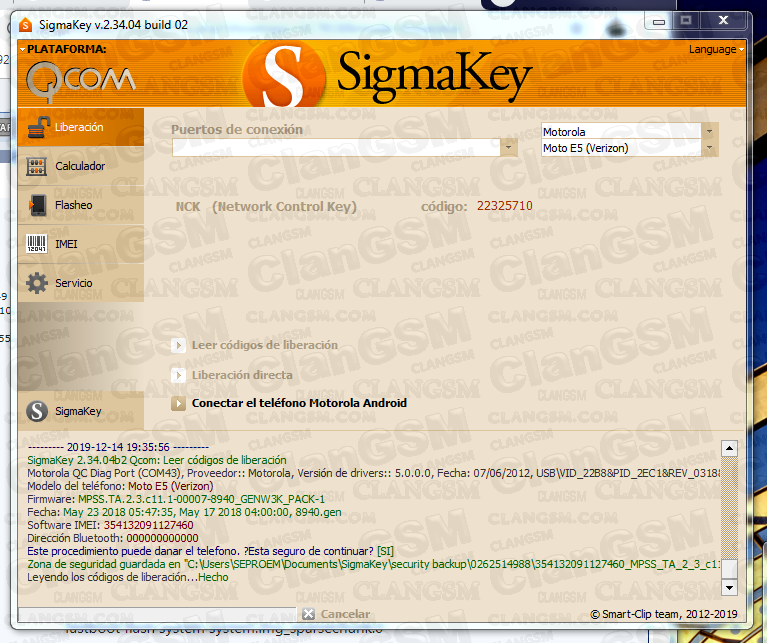Click the log scrollbar up arrow
767x643 pixels.
pyautogui.click(x=729, y=448)
